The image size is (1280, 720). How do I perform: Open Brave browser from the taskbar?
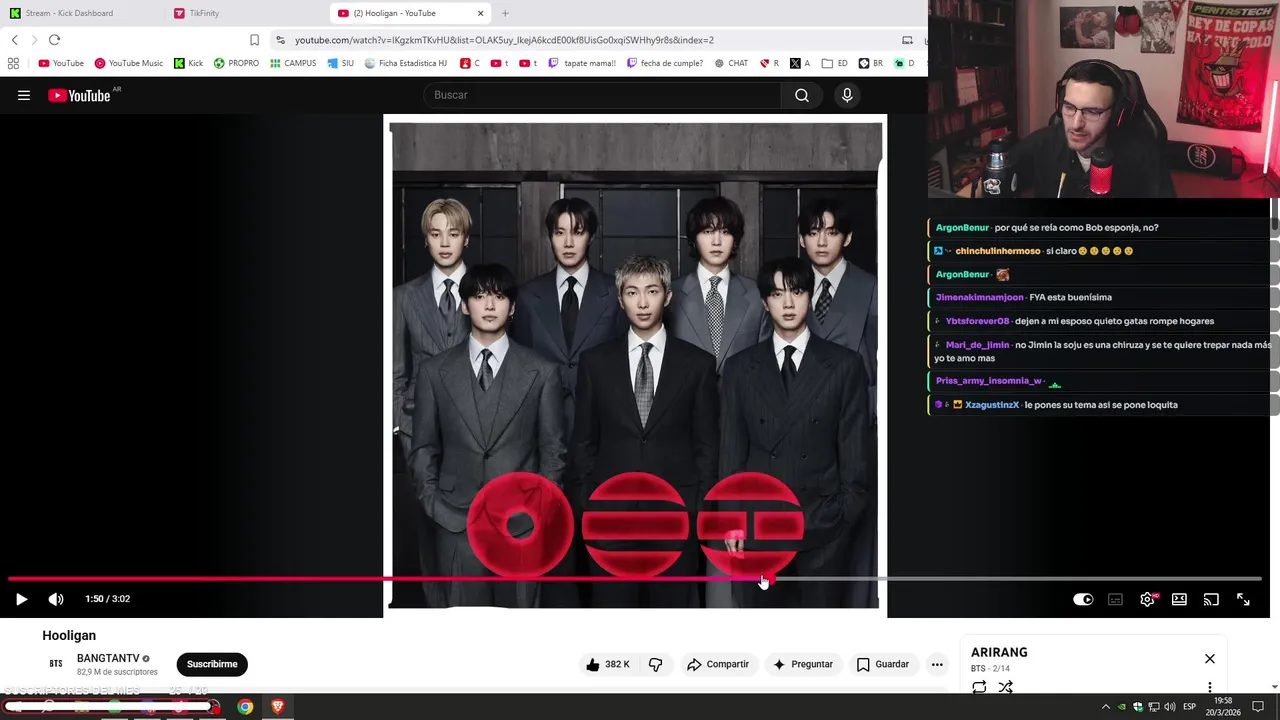click(x=277, y=707)
